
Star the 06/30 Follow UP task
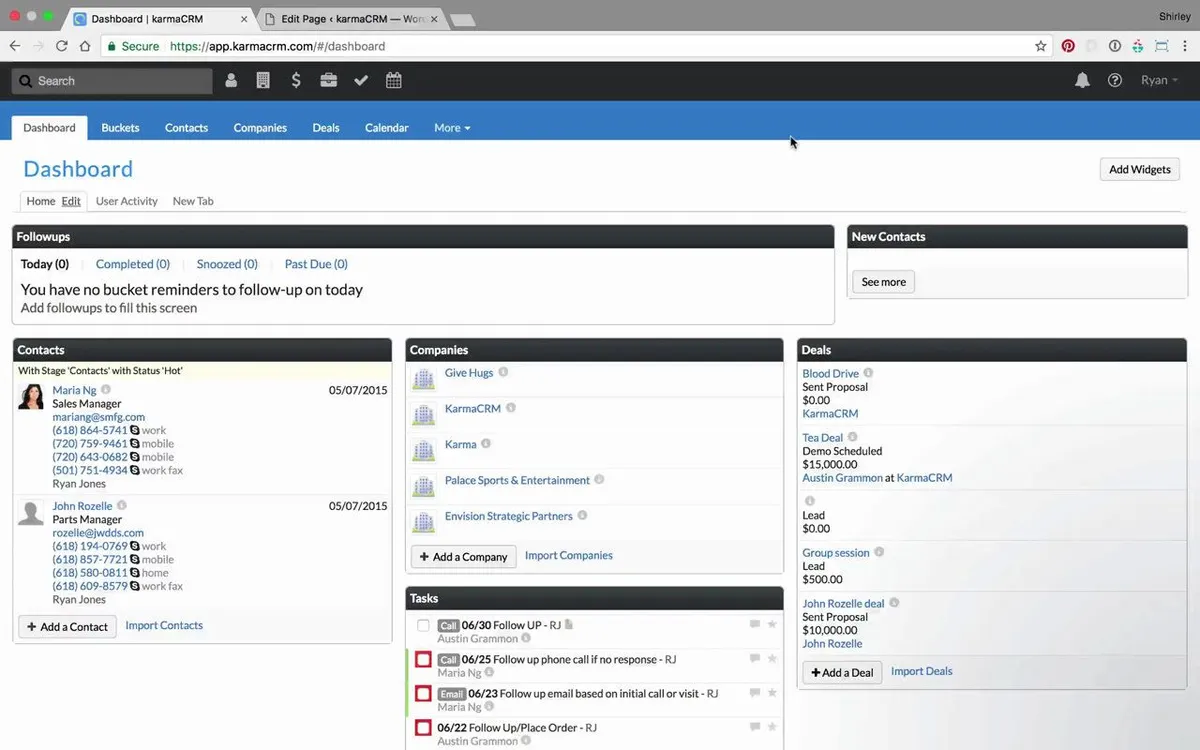[x=772, y=625]
